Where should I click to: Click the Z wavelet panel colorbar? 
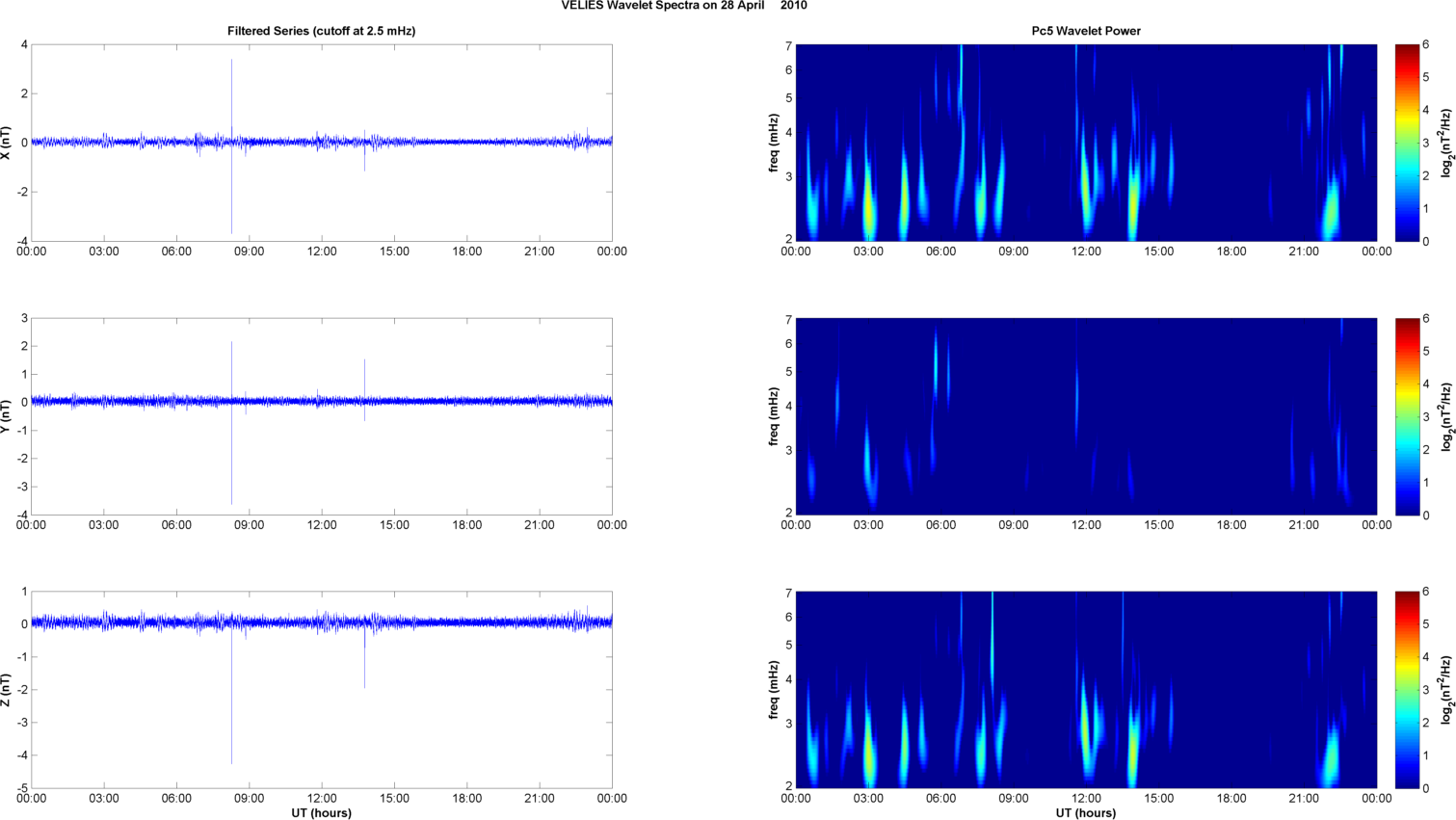(1407, 690)
